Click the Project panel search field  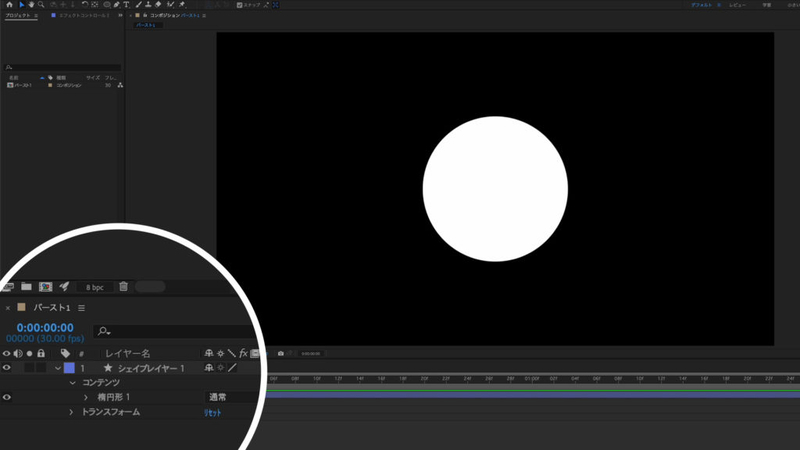point(63,67)
